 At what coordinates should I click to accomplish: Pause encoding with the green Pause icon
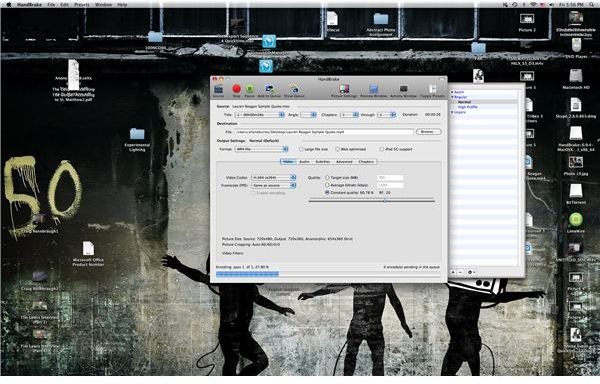coord(249,89)
